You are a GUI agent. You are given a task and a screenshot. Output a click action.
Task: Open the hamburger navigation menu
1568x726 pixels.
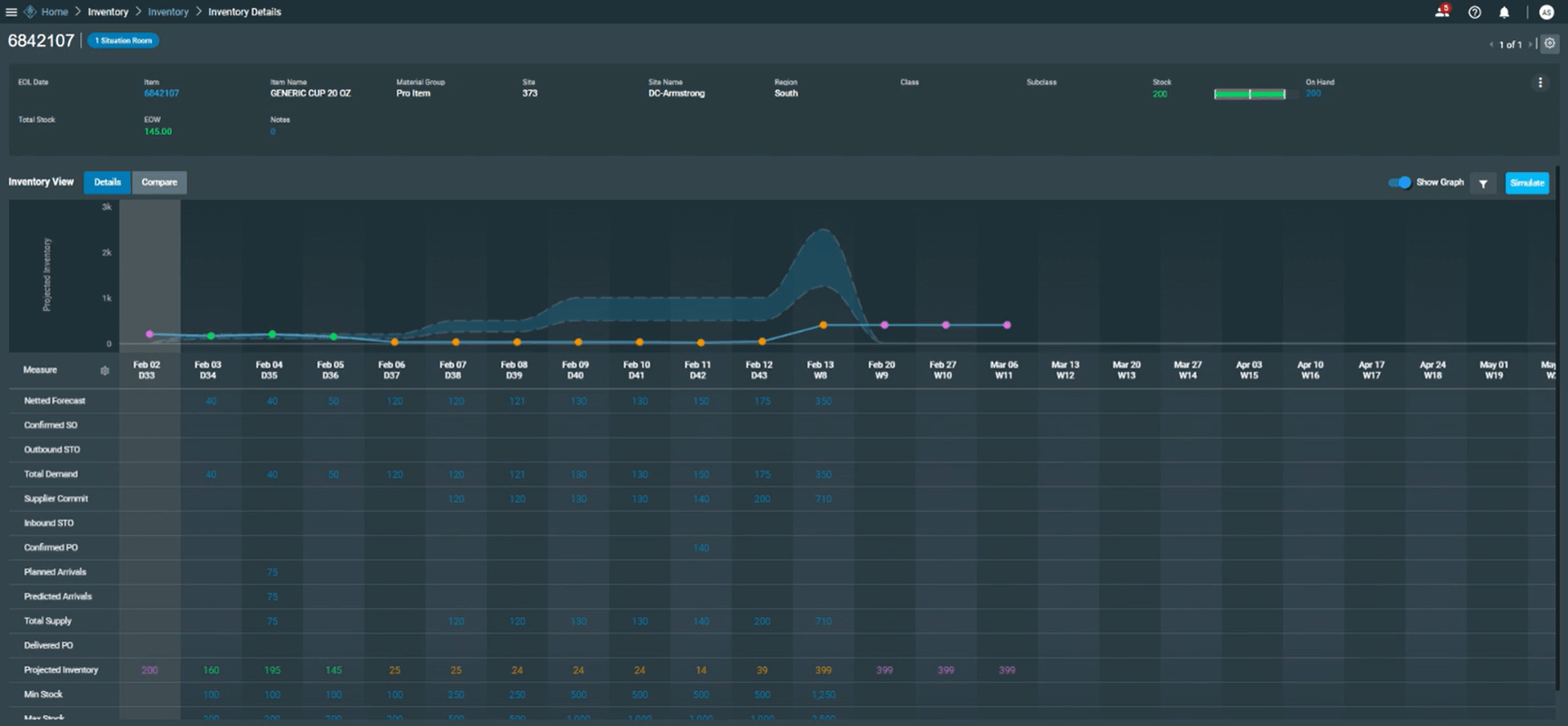click(x=11, y=12)
